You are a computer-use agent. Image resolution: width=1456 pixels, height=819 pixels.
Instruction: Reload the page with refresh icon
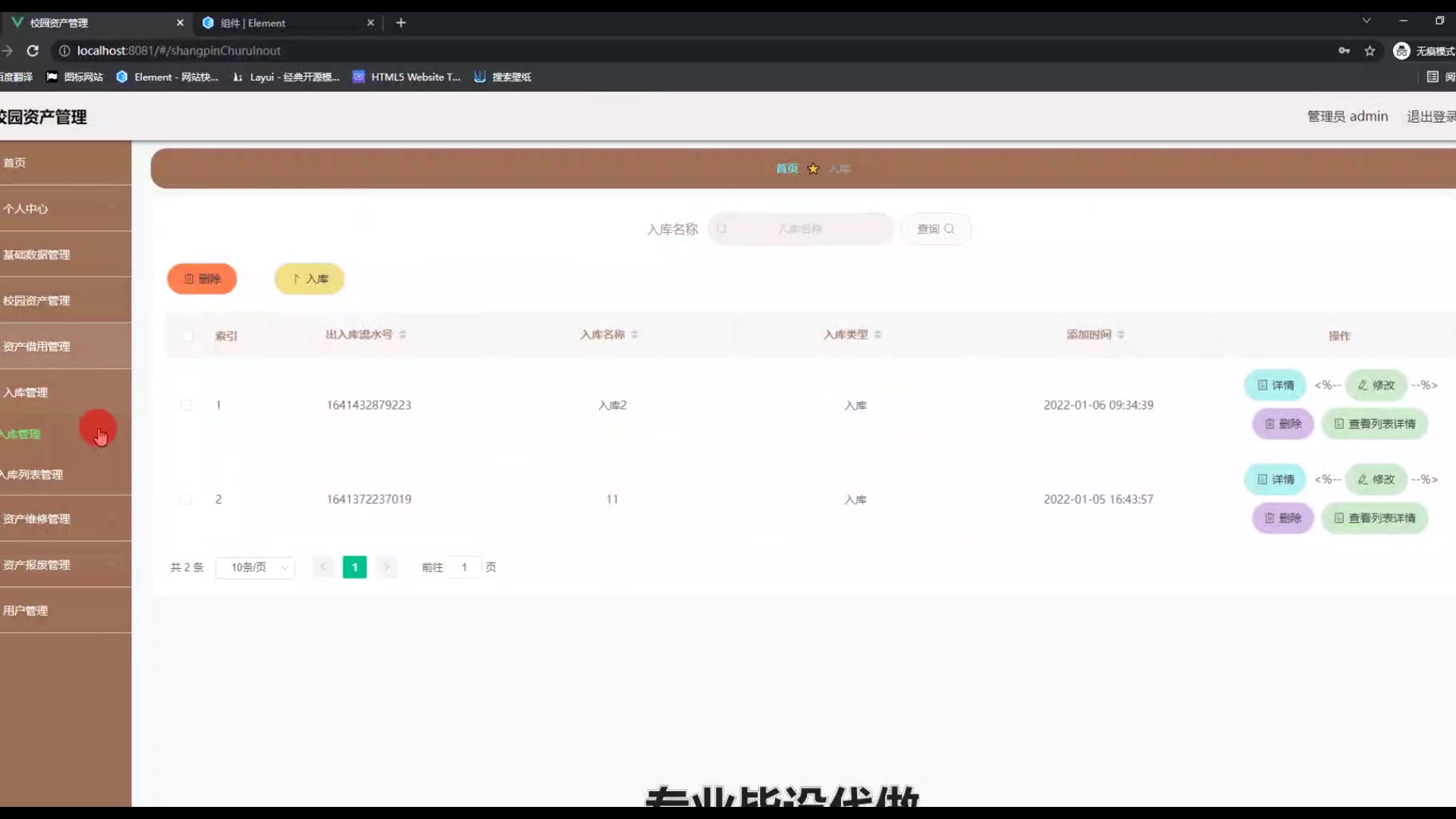point(33,51)
